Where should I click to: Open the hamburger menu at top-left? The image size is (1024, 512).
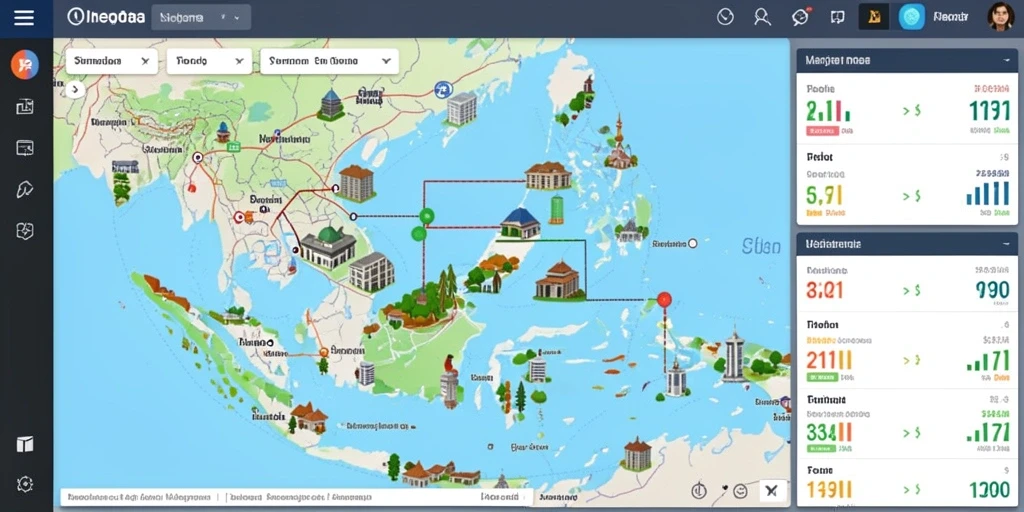pos(24,18)
